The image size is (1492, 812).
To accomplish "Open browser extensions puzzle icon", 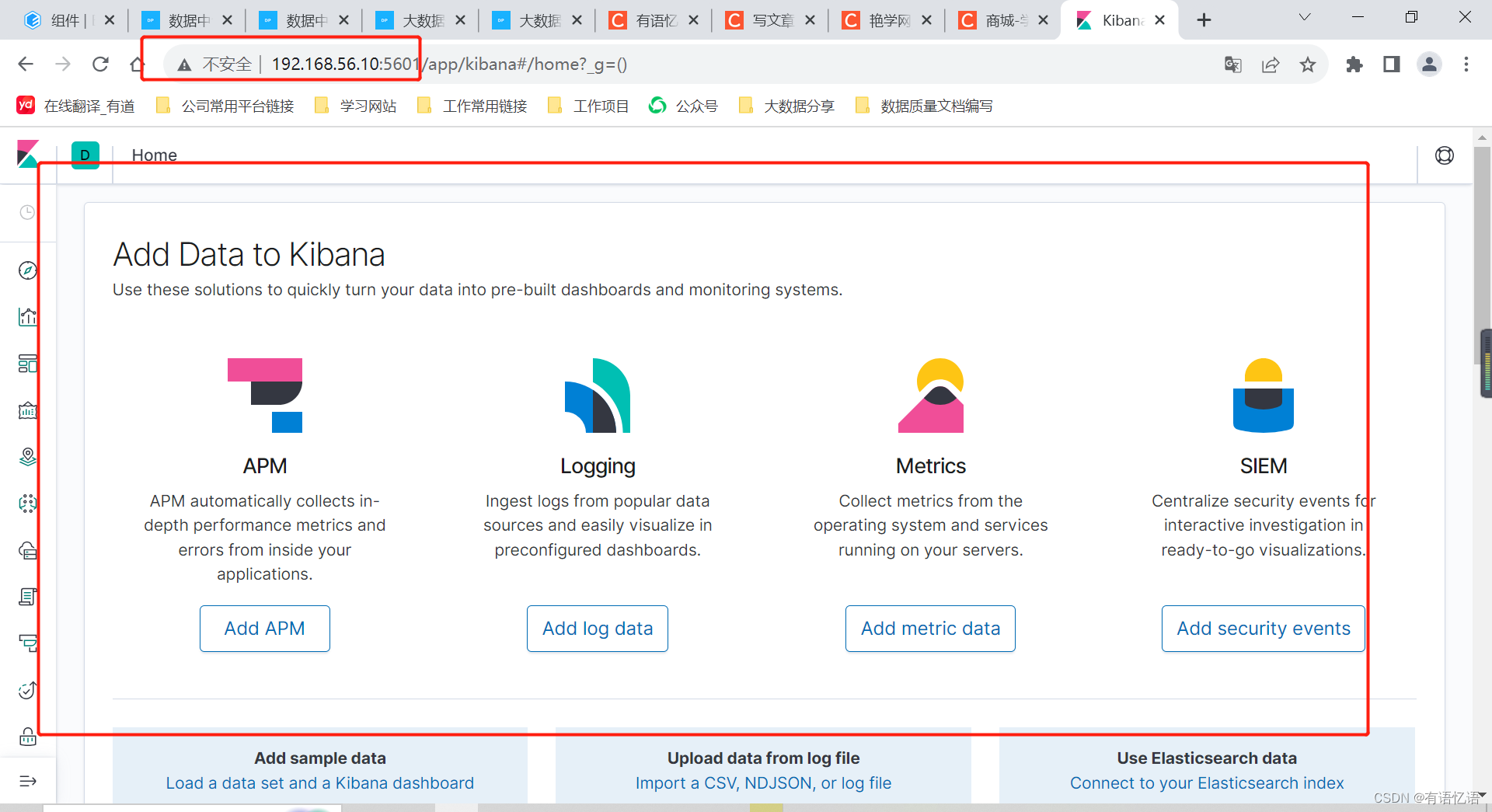I will [x=1354, y=64].
